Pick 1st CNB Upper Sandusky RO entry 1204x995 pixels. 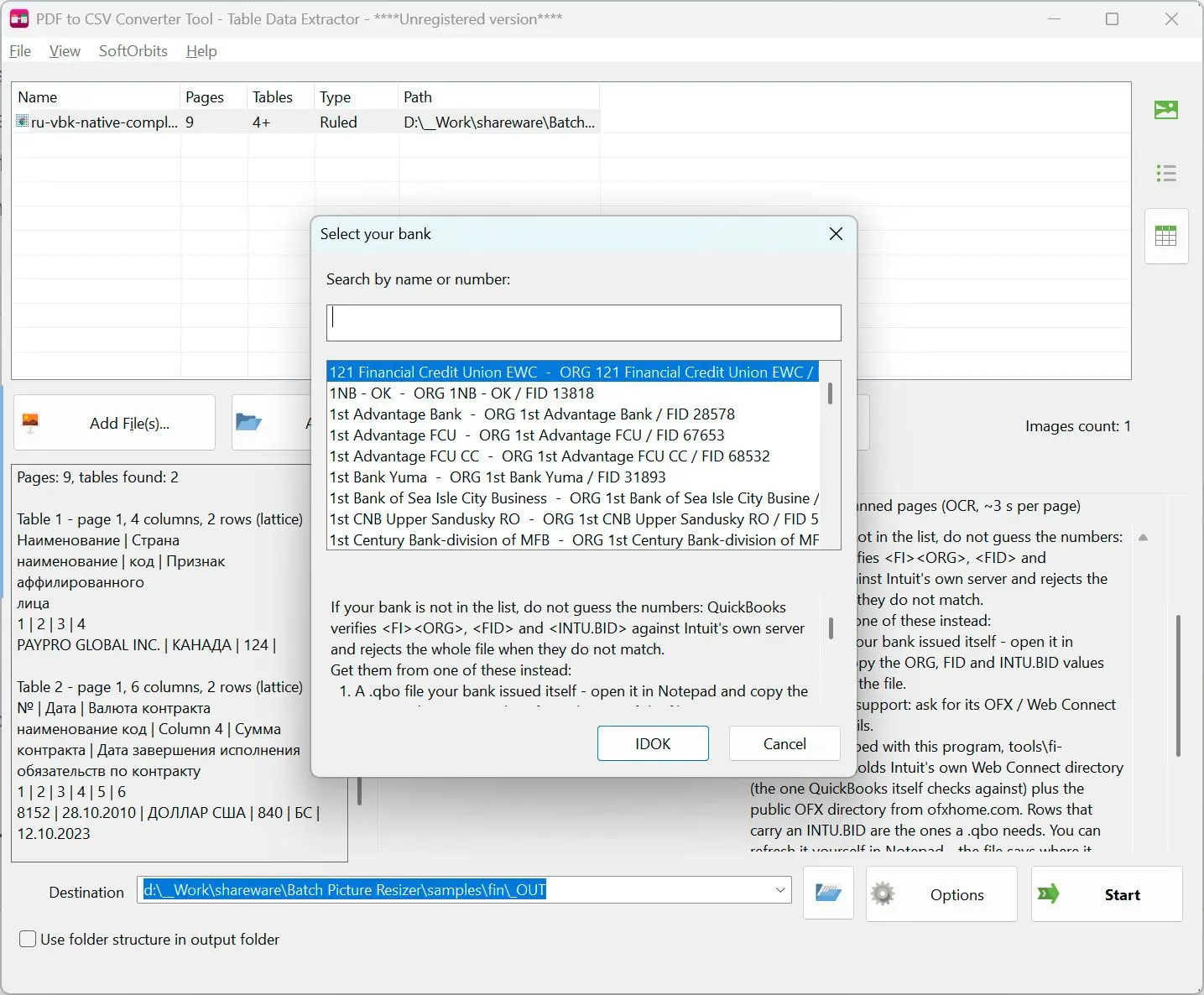(x=572, y=519)
